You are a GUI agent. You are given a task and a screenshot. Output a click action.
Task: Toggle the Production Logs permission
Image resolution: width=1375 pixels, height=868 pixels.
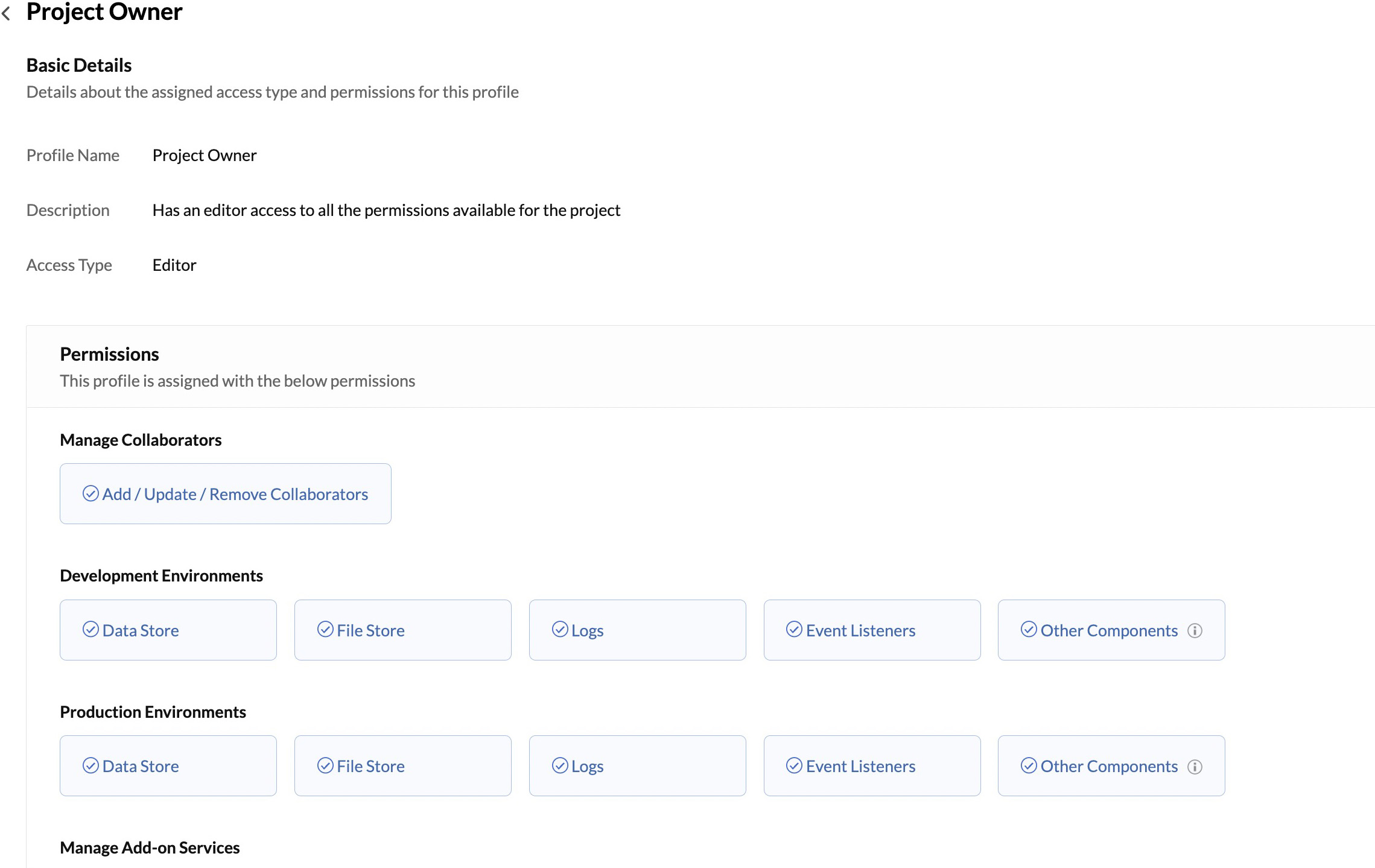[x=638, y=765]
